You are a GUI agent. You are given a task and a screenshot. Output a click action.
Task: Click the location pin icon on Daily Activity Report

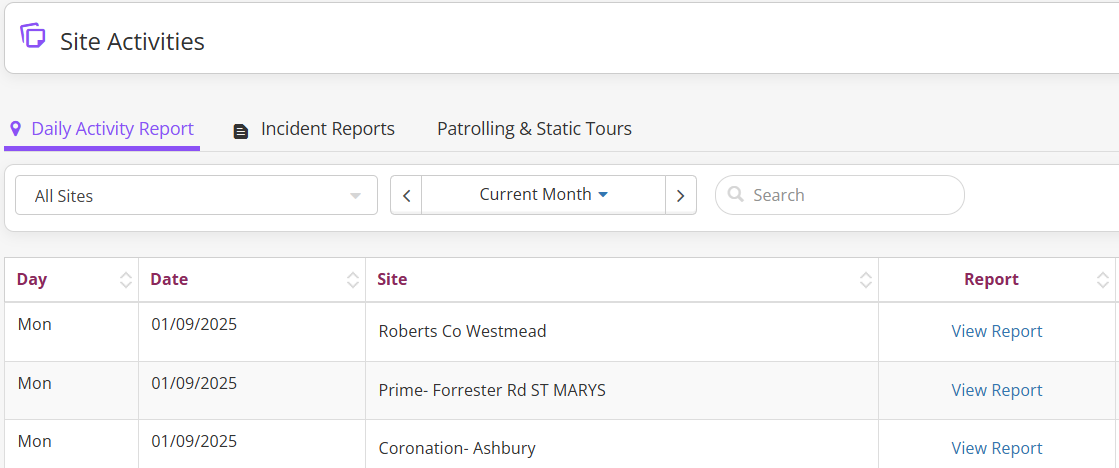pyautogui.click(x=16, y=129)
